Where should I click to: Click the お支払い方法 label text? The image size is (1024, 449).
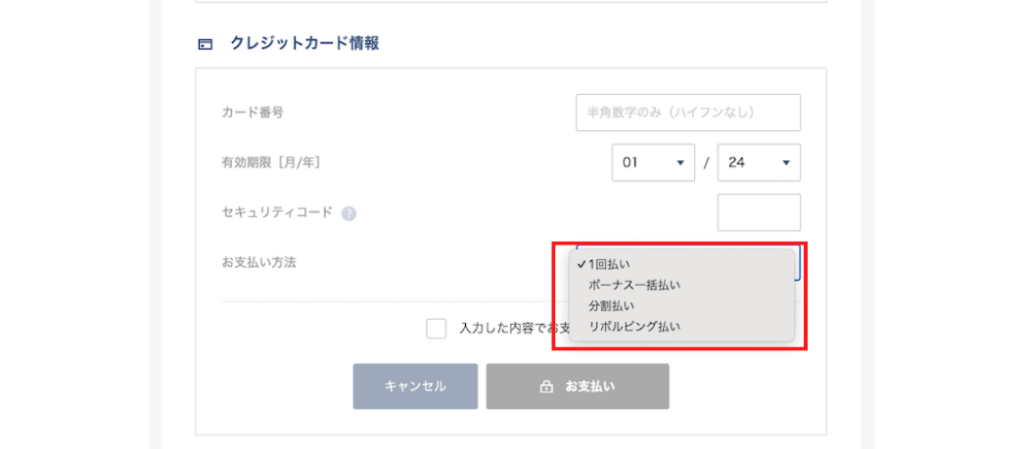click(x=258, y=262)
